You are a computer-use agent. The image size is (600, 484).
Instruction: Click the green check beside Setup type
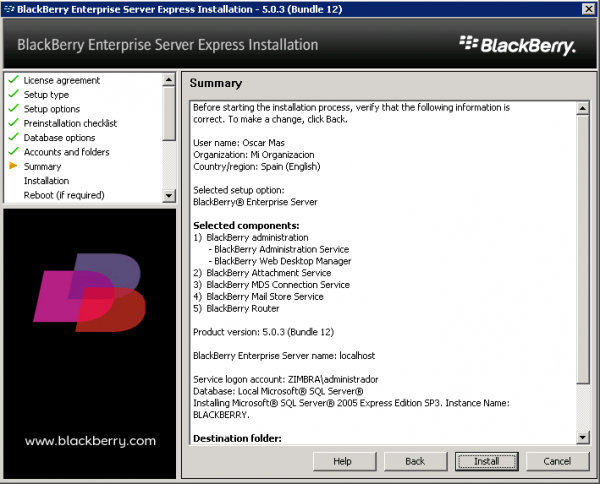click(13, 94)
